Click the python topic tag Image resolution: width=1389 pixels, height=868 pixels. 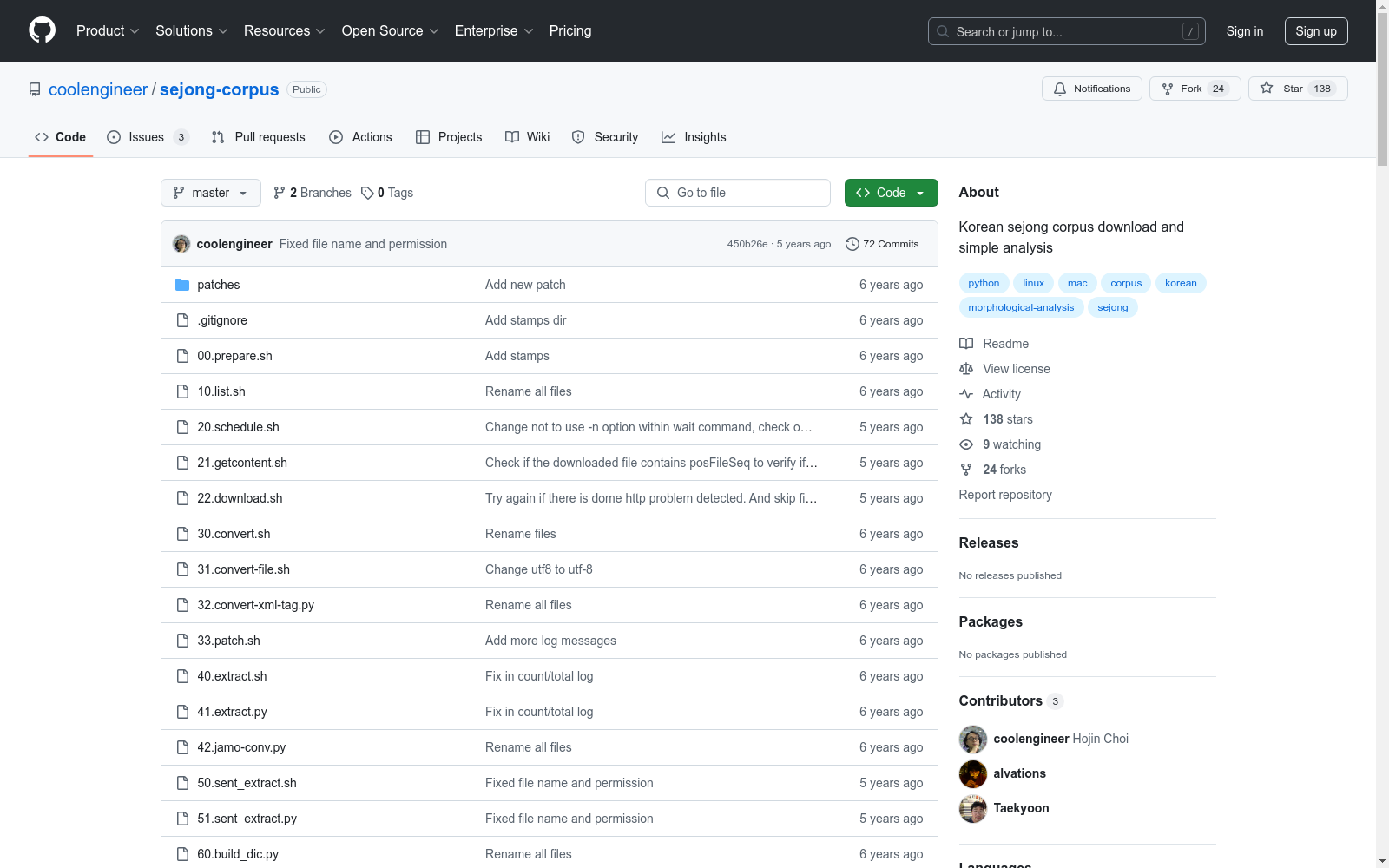pos(984,283)
